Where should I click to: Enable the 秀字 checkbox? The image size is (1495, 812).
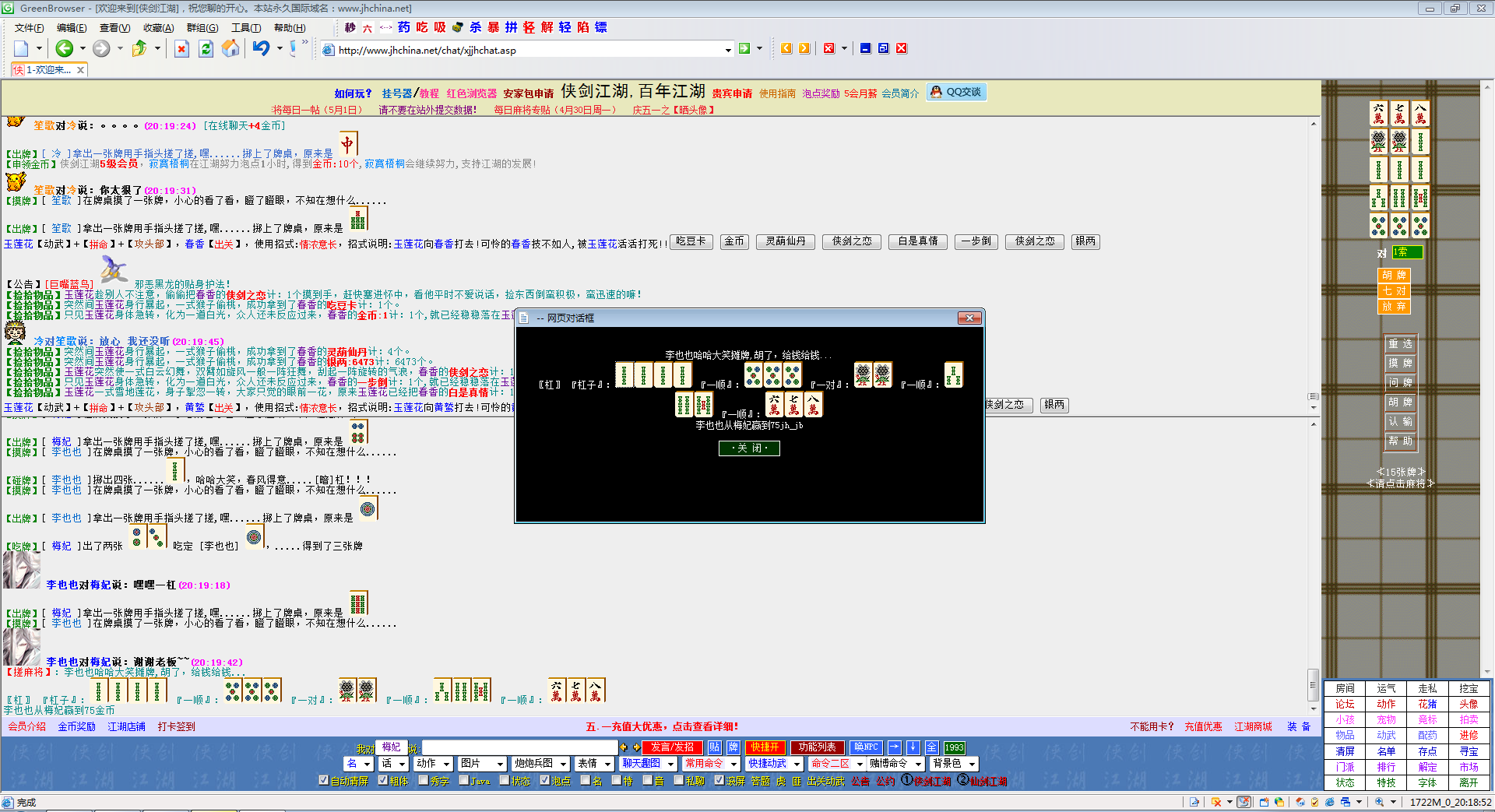pyautogui.click(x=424, y=780)
